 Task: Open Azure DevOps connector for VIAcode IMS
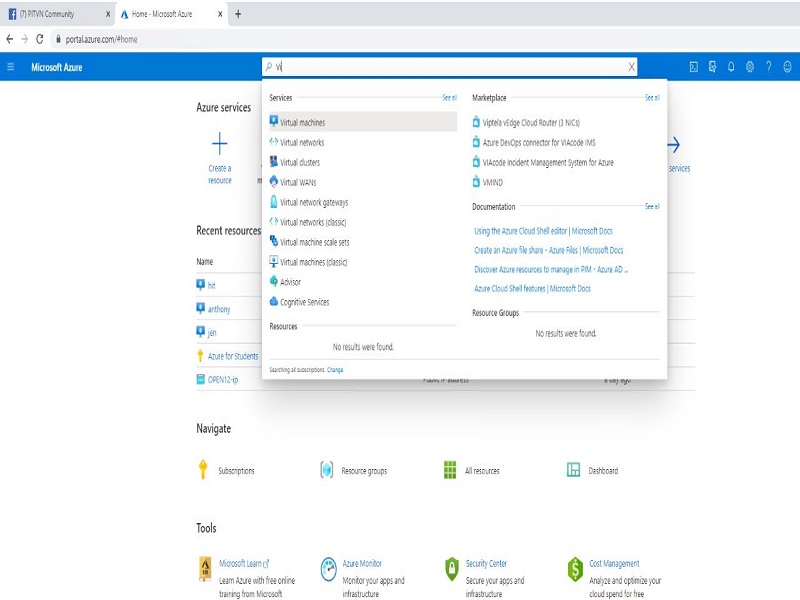(539, 142)
